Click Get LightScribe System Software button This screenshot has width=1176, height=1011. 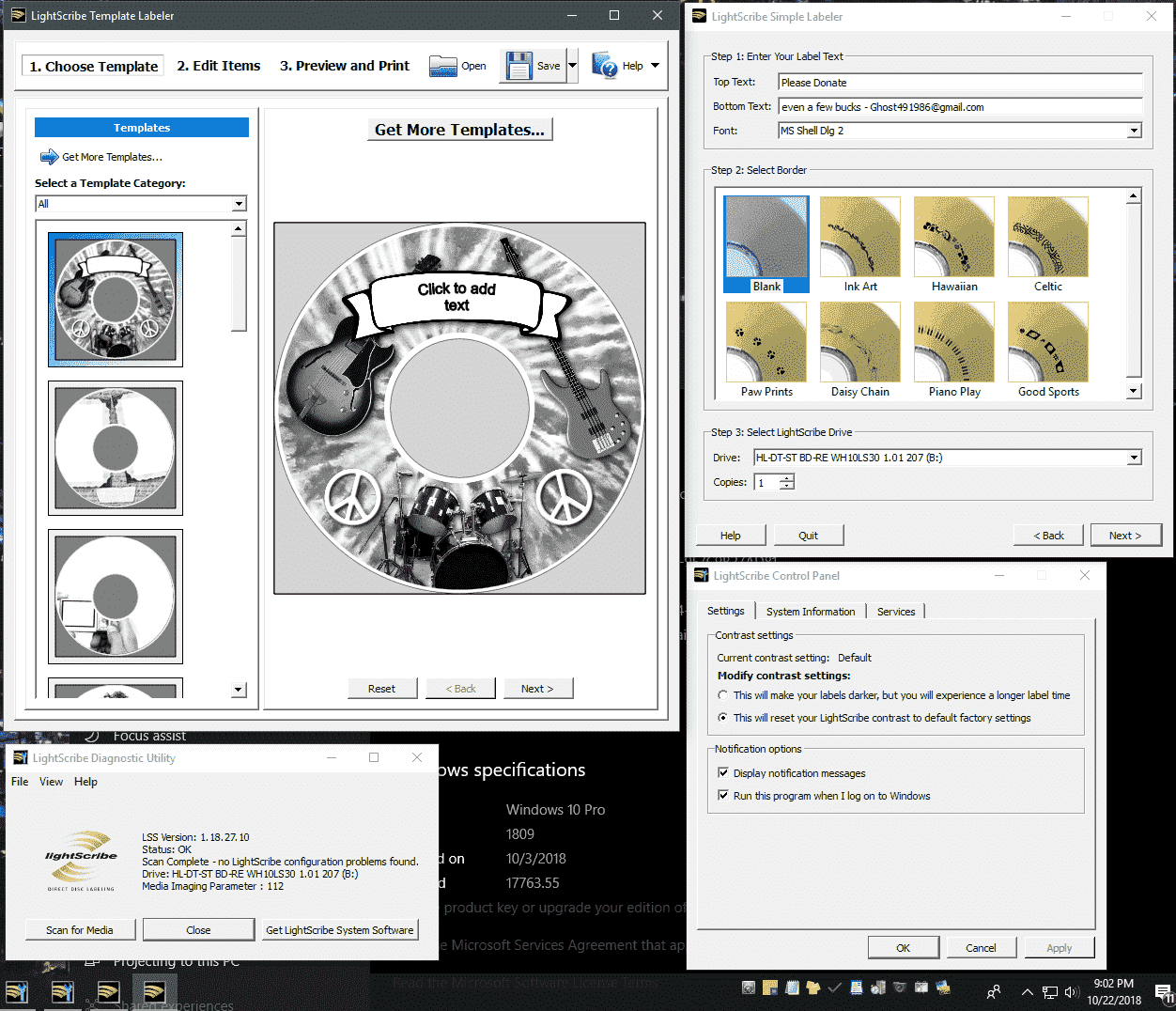click(339, 930)
